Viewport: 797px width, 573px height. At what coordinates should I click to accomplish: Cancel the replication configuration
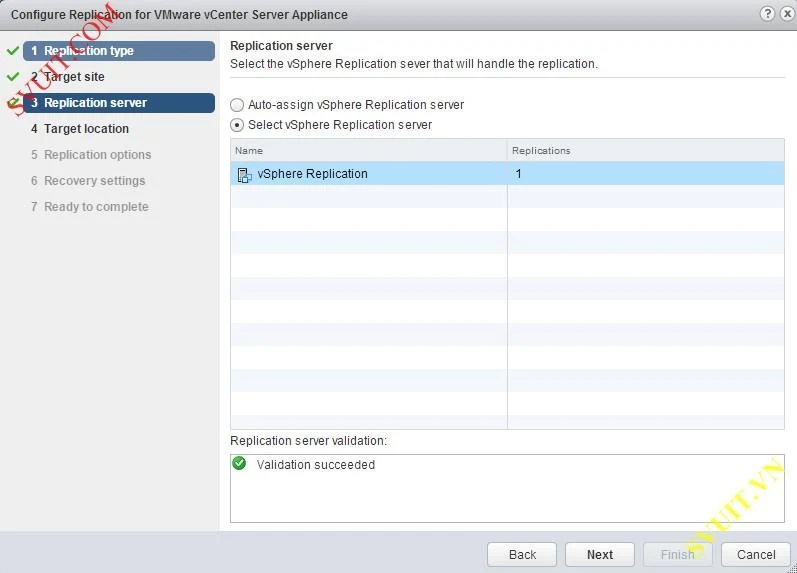pyautogui.click(x=756, y=554)
